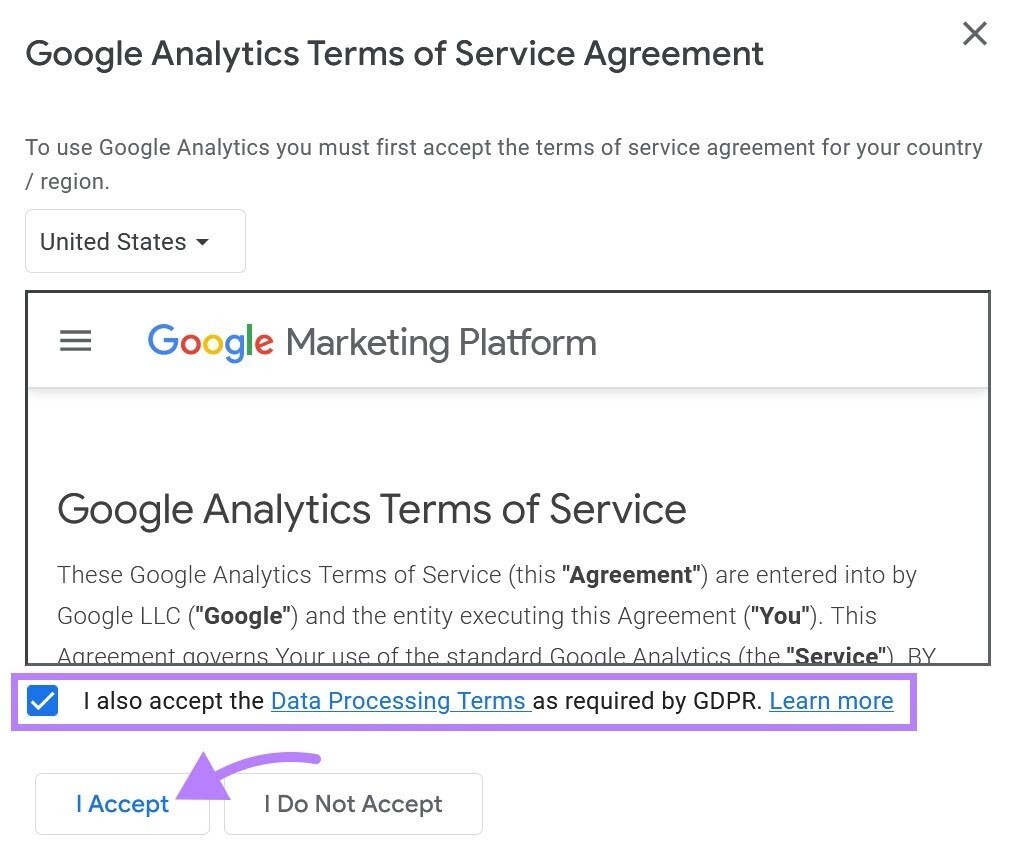Select the Google Analytics Terms of Service heading
The image size is (1011, 867).
[372, 509]
